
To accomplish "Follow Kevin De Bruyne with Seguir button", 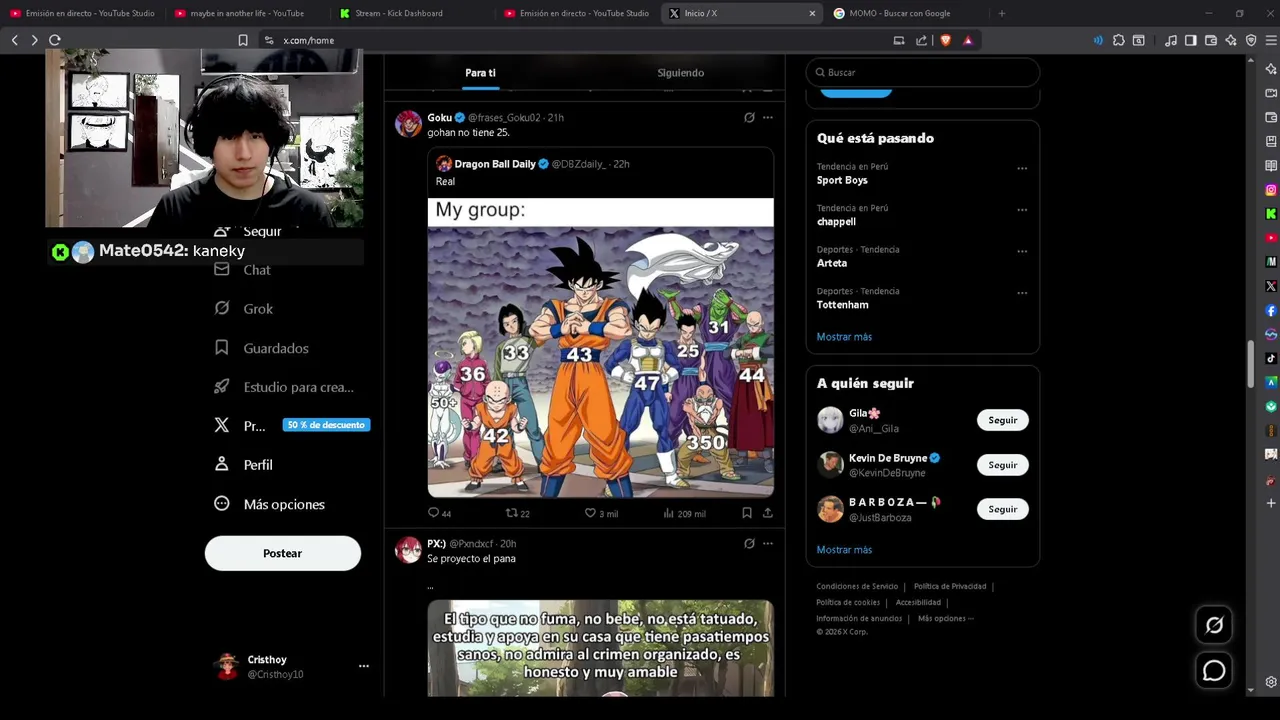I will [1003, 465].
